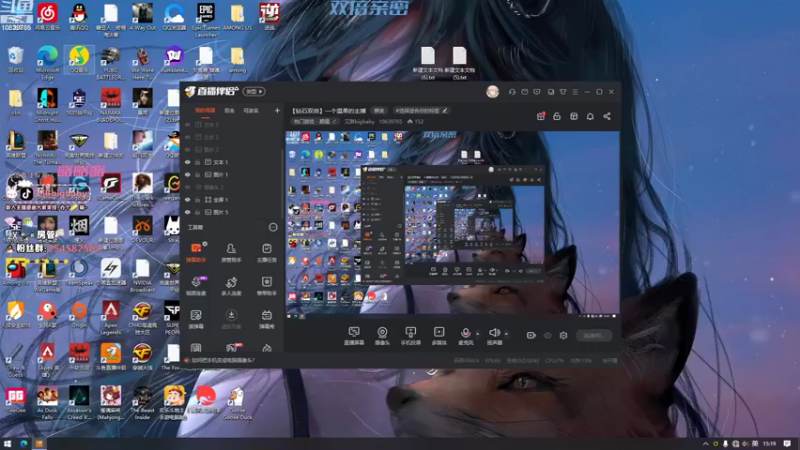Open the gift box icon with red dot
This screenshot has height=450, width=800.
[541, 116]
